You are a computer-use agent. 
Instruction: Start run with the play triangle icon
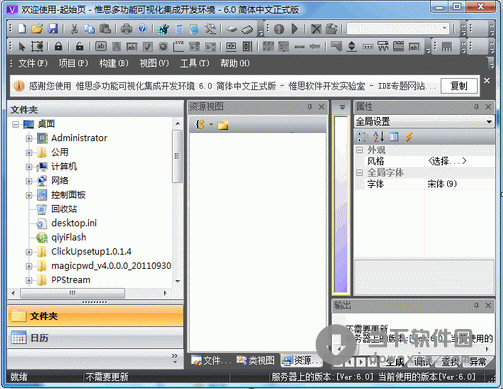click(x=294, y=29)
